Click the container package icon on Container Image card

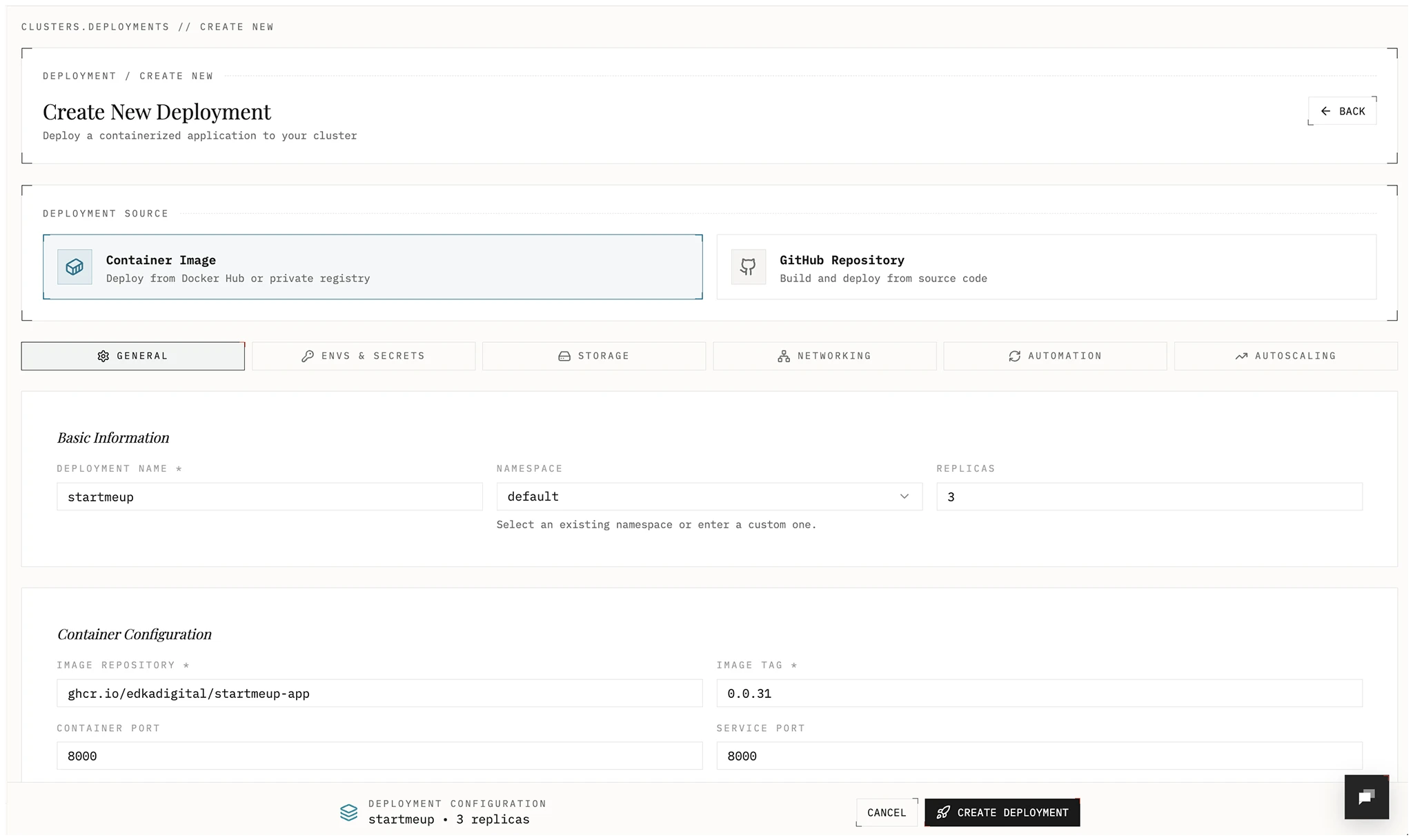pyautogui.click(x=75, y=267)
